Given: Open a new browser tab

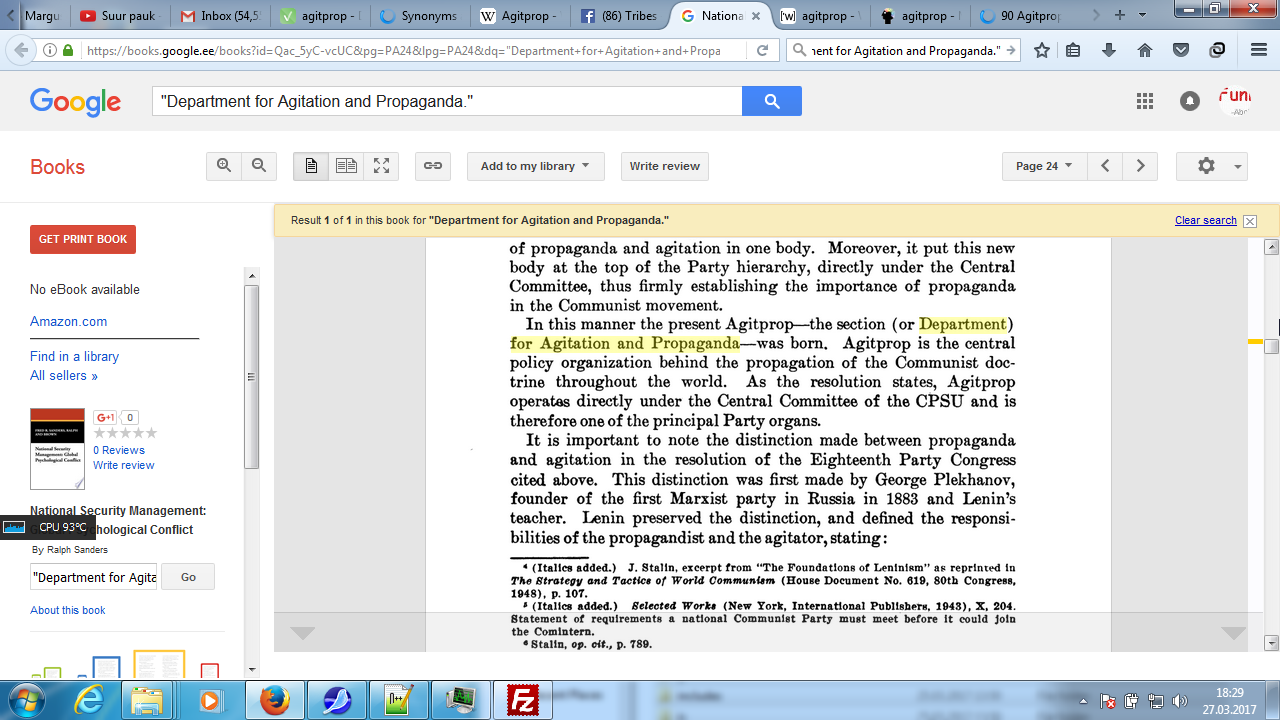Looking at the screenshot, I should tap(1119, 15).
